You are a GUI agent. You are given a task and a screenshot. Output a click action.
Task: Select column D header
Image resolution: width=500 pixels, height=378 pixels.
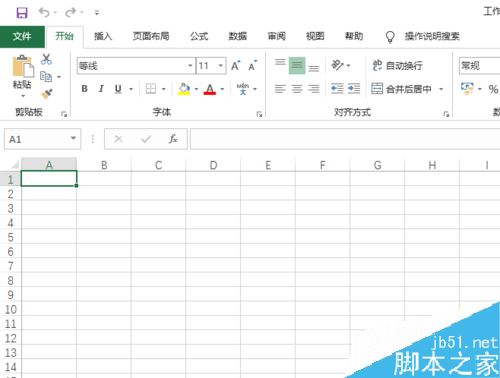click(x=213, y=165)
